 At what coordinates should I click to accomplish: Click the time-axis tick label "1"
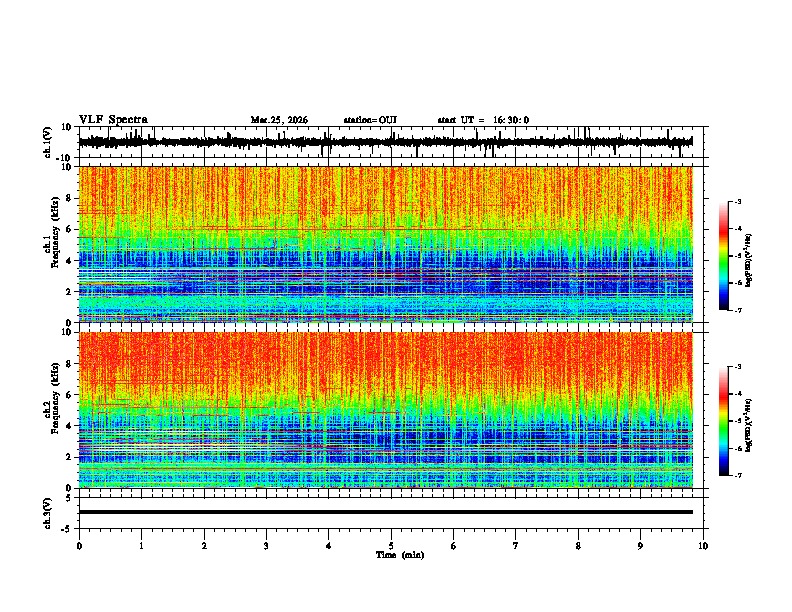pos(141,546)
